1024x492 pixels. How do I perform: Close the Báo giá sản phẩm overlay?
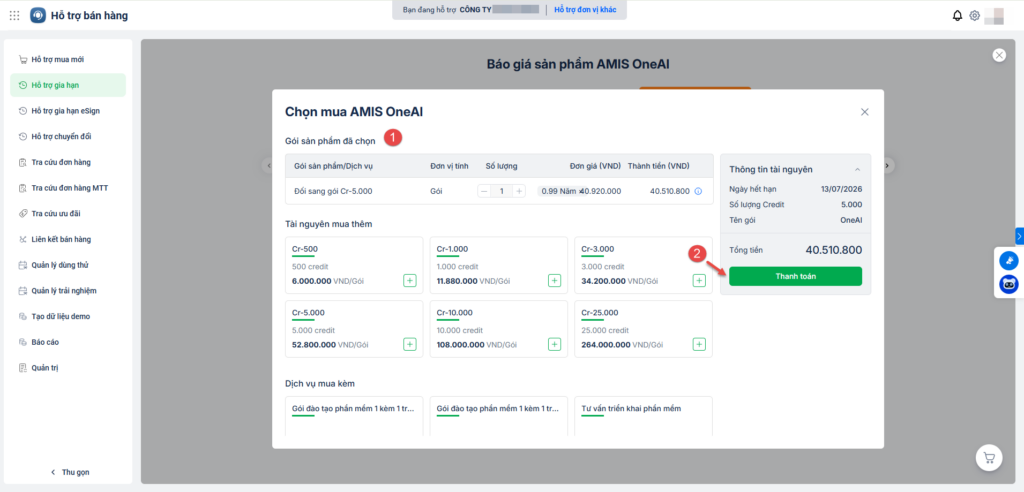pyautogui.click(x=999, y=56)
